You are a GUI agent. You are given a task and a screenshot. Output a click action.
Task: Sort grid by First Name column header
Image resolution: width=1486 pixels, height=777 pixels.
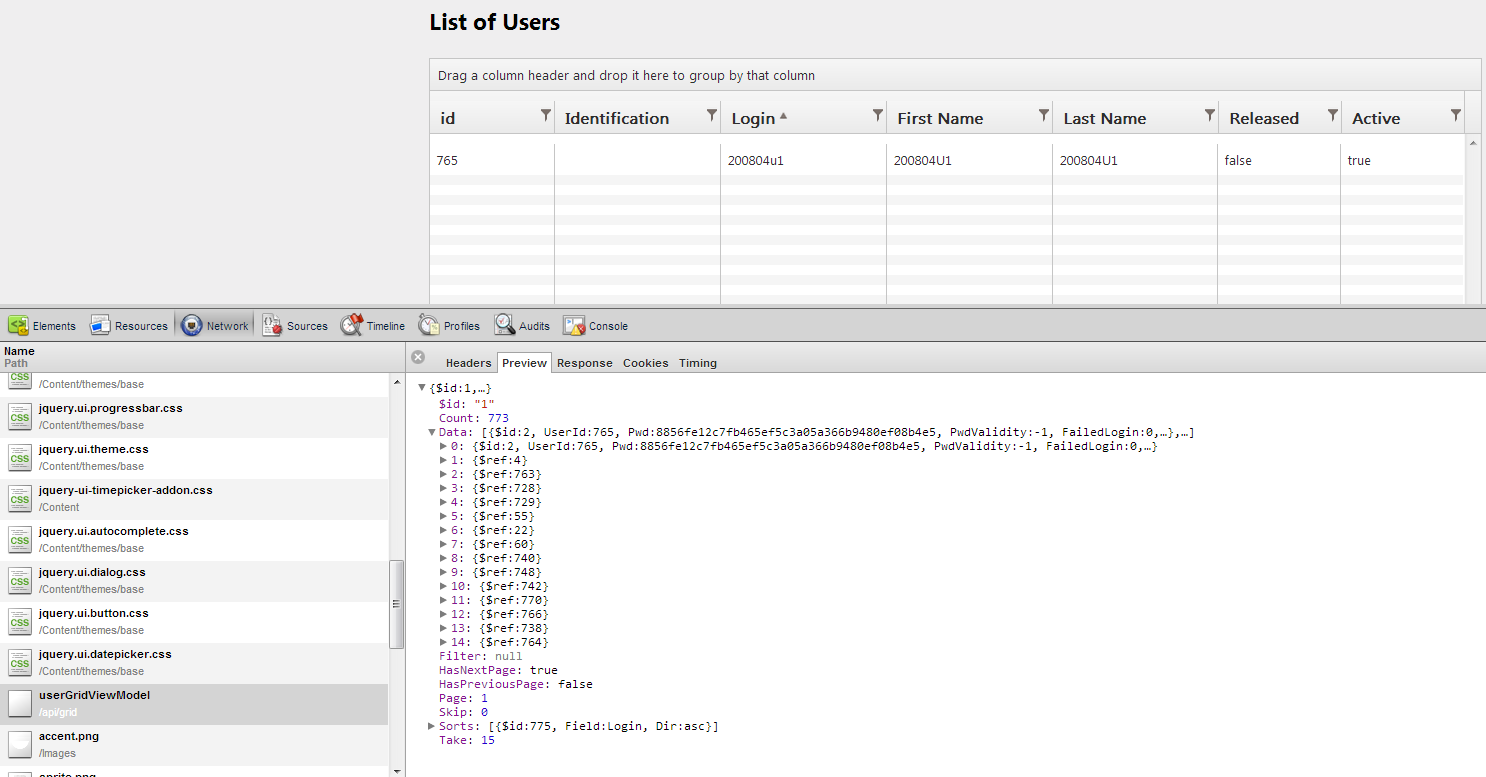pyautogui.click(x=940, y=118)
